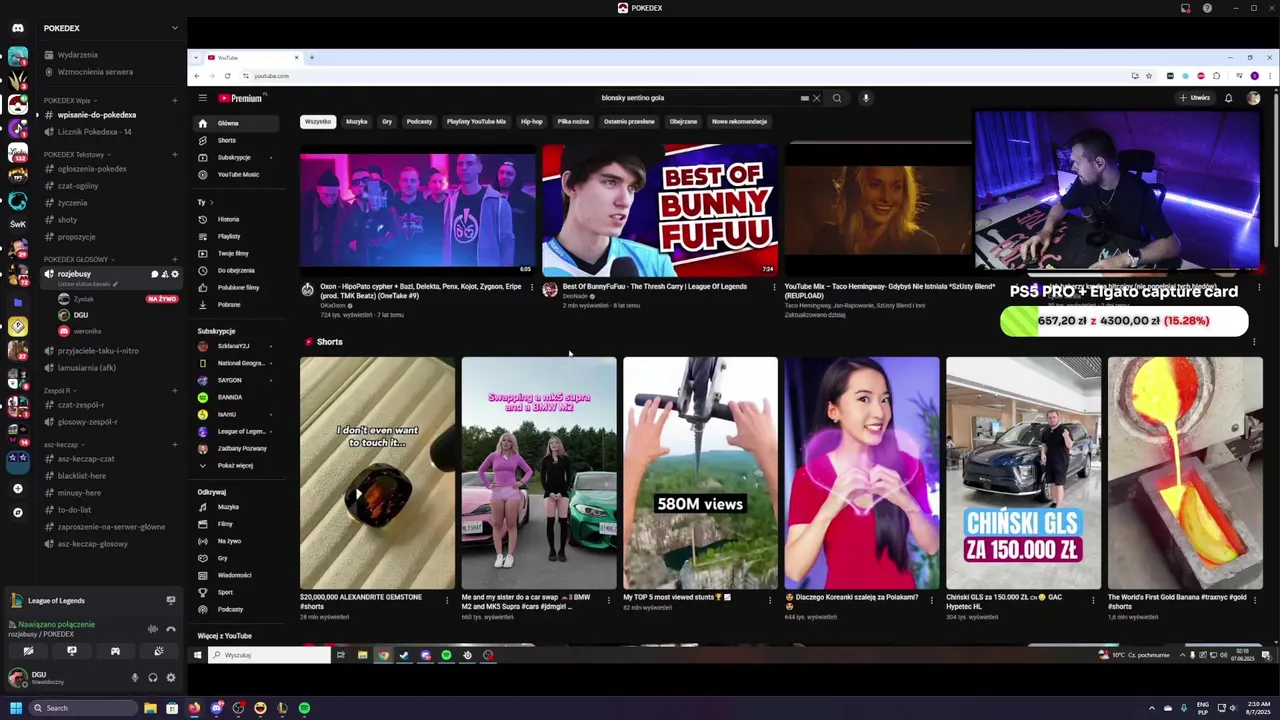The height and width of the screenshot is (720, 1280).
Task: Toggle Discord microphone mute
Action: 135,677
